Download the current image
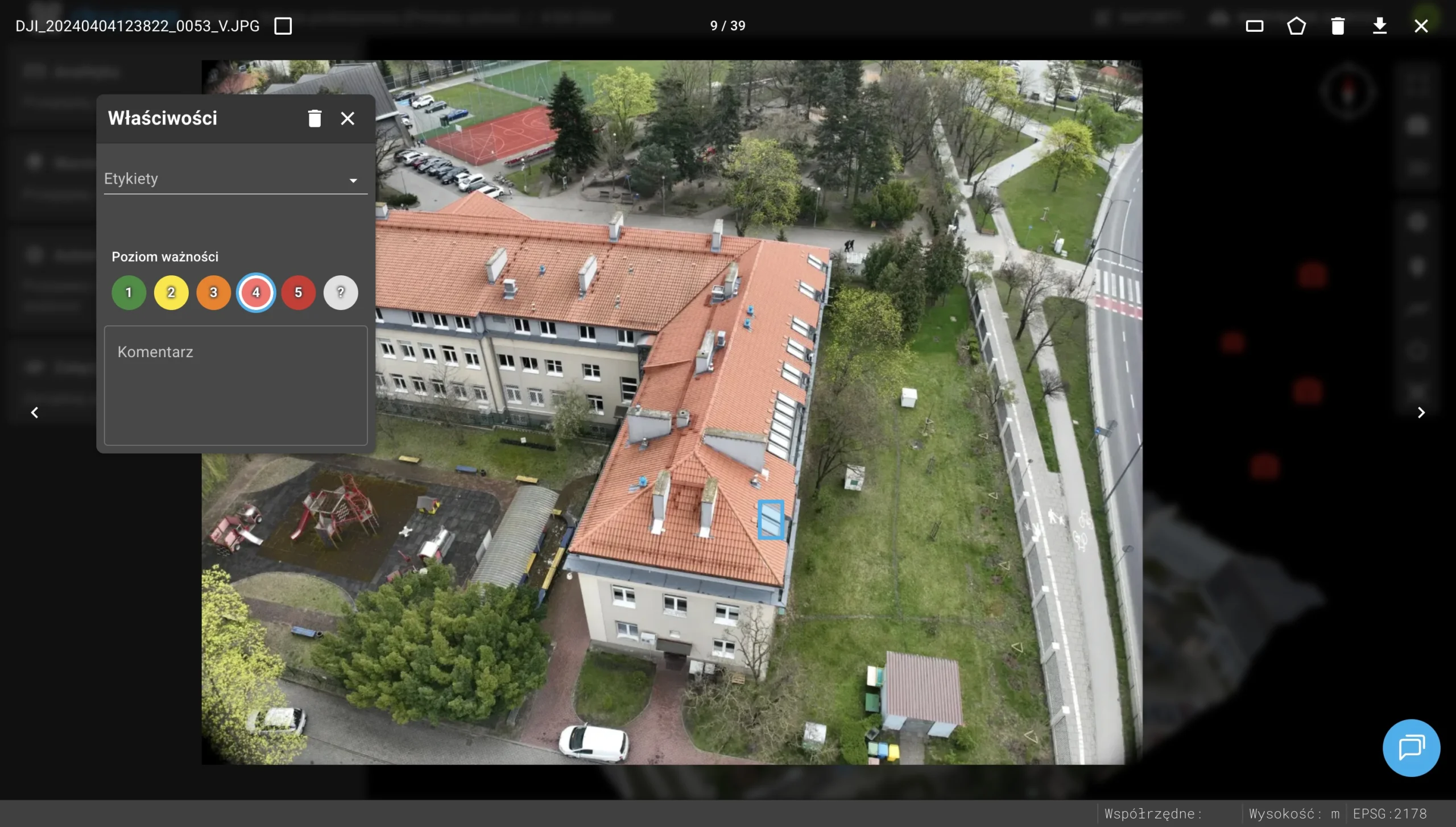 pos(1379,26)
